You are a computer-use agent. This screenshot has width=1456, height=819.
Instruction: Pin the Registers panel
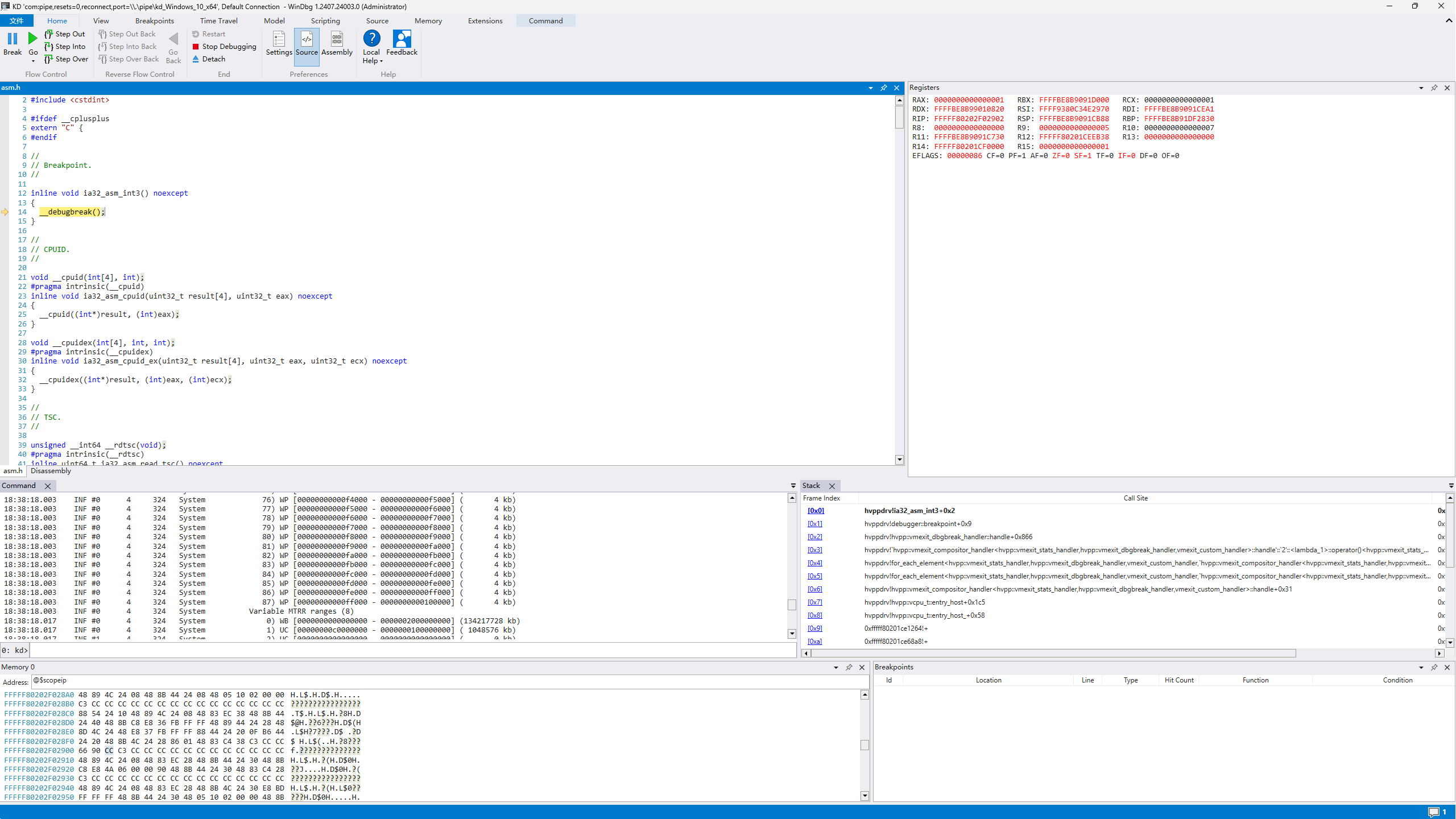click(x=1434, y=88)
